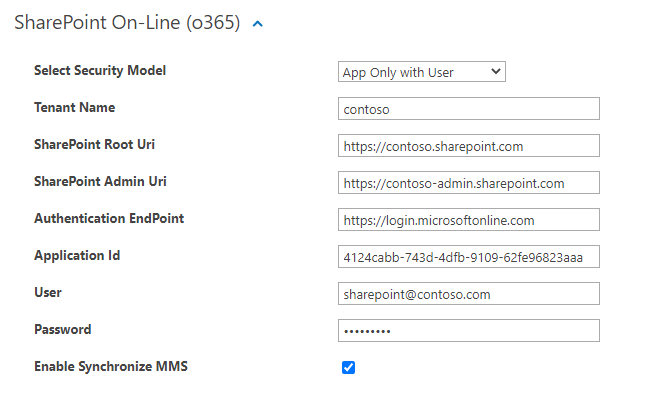Click the 'Tenant Name' label text
The image size is (665, 410).
coord(74,108)
